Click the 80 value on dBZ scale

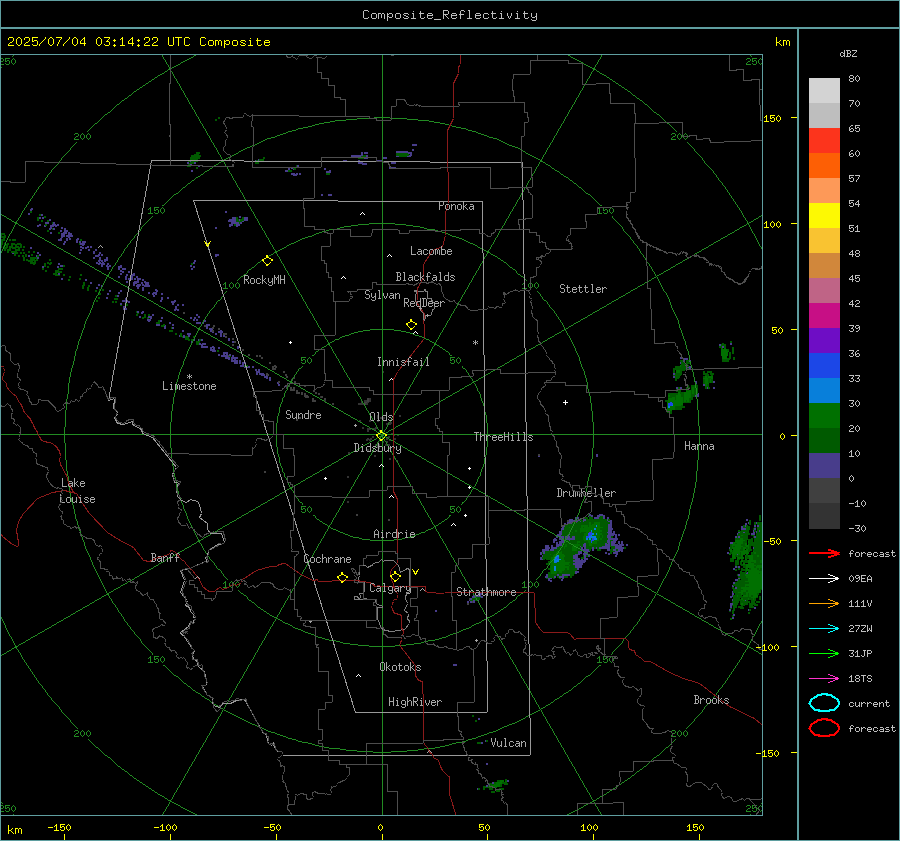(854, 79)
